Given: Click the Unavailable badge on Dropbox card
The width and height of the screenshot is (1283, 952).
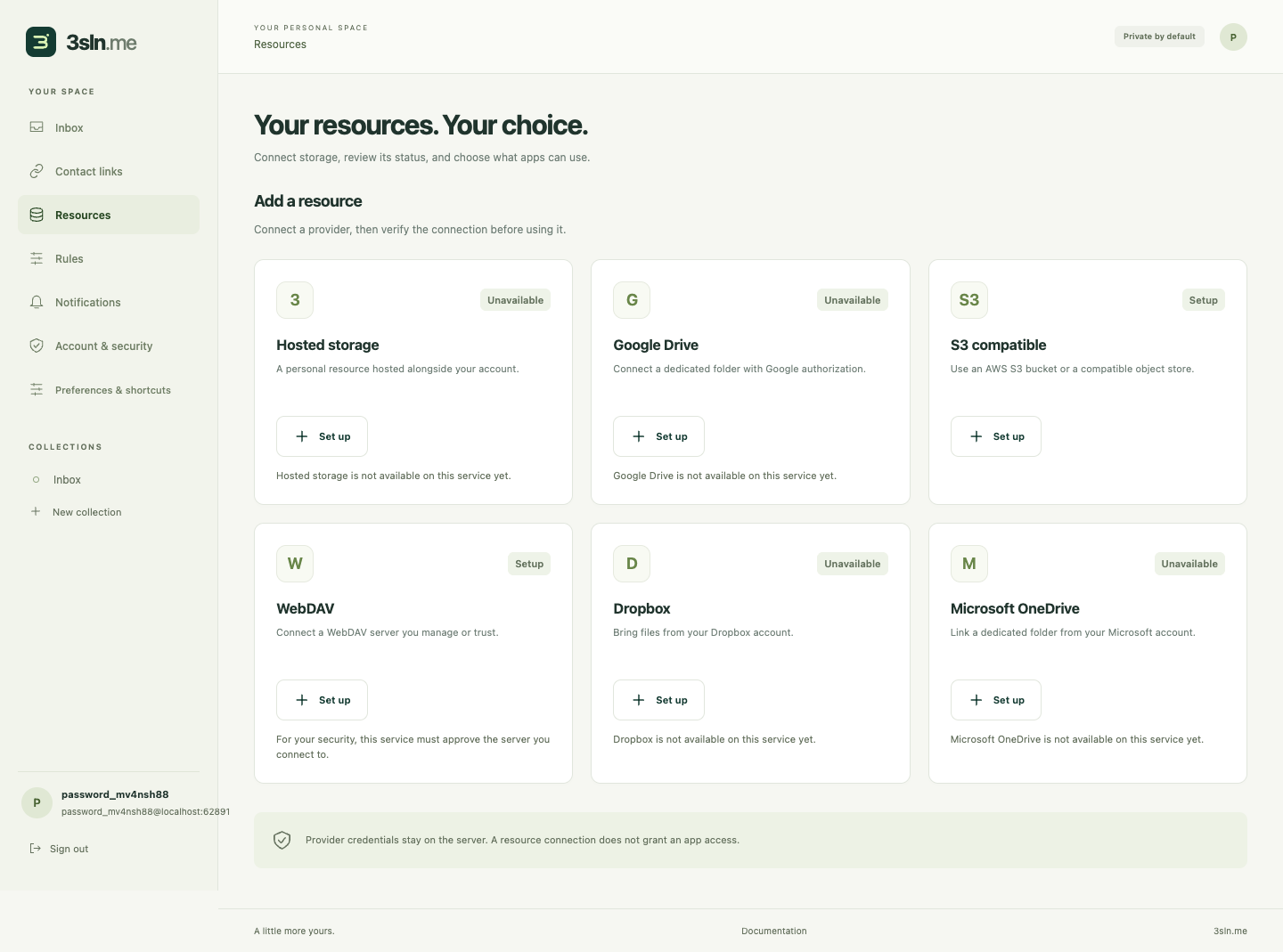Looking at the screenshot, I should (853, 564).
